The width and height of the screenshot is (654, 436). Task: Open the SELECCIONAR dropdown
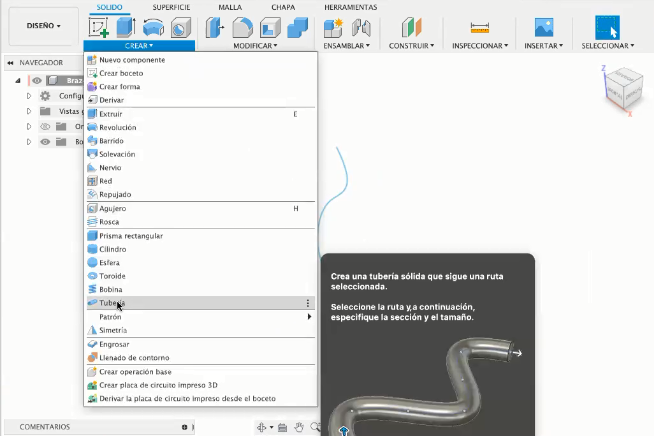[608, 45]
